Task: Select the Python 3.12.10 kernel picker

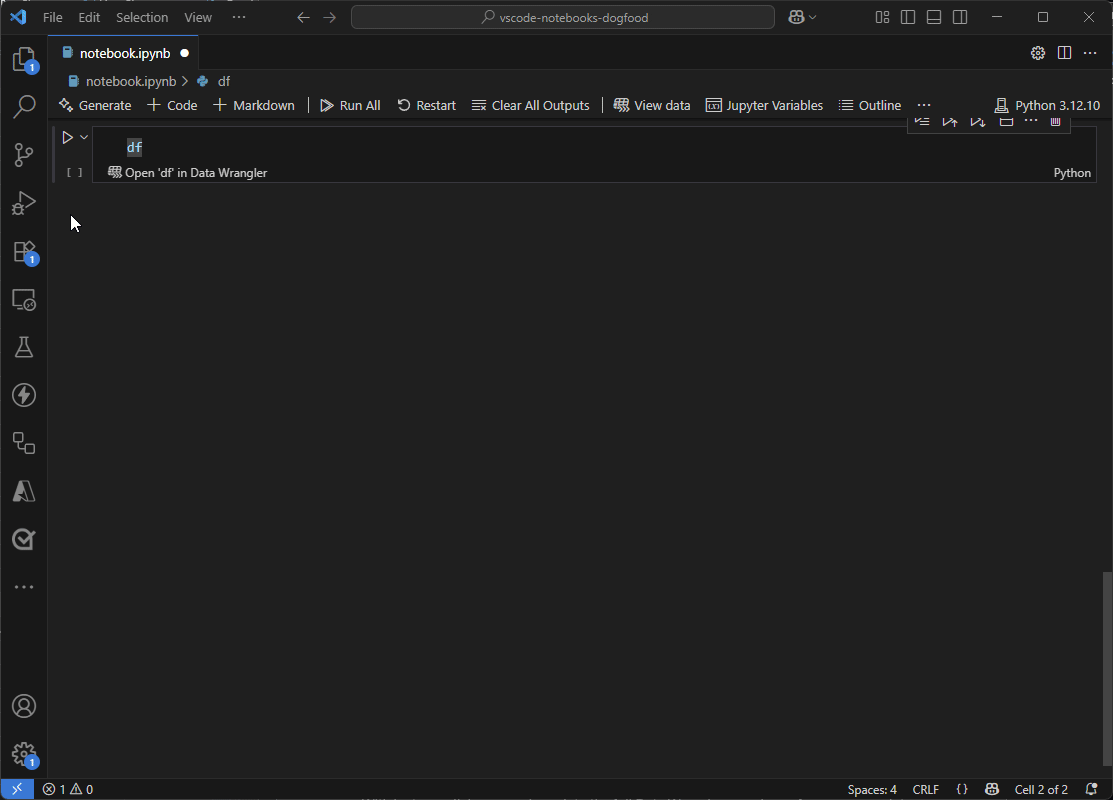Action: [1047, 106]
